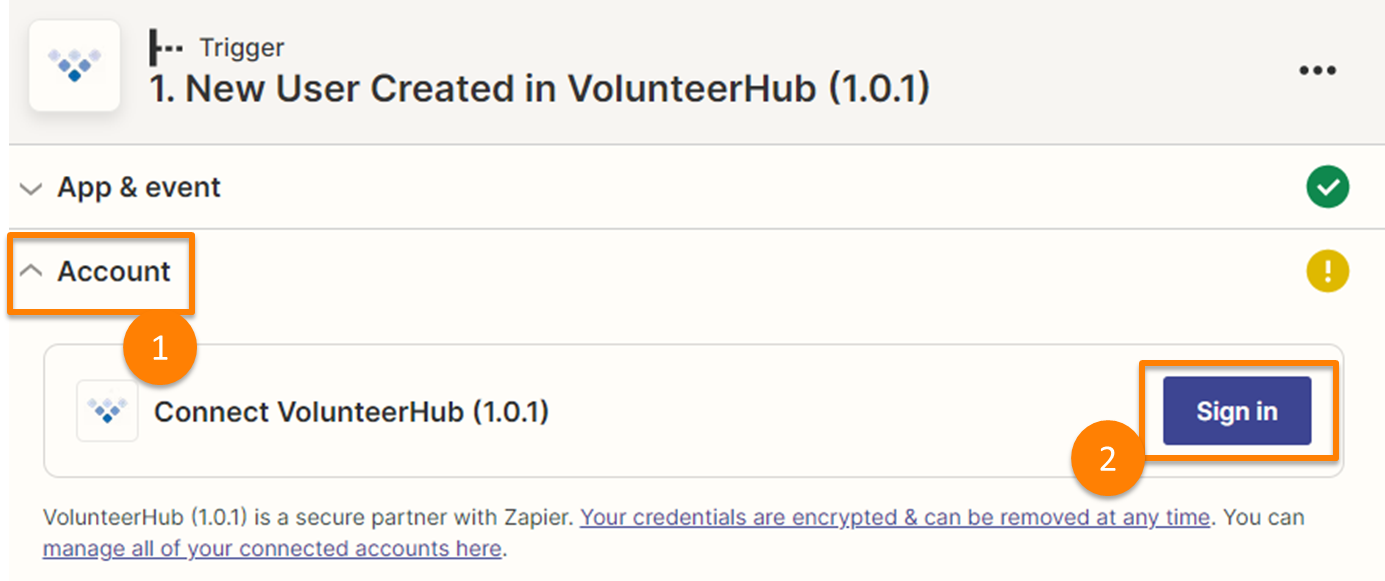Click the VolunteerHub icon next to Connect VolunteerHub
Screen dimensions: 1385x581
click(x=106, y=410)
